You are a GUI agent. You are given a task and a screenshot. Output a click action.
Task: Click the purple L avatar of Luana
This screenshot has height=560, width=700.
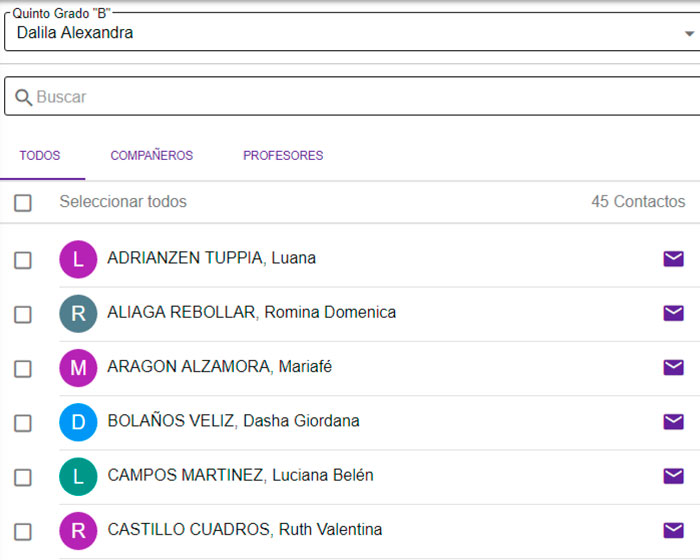[78, 260]
